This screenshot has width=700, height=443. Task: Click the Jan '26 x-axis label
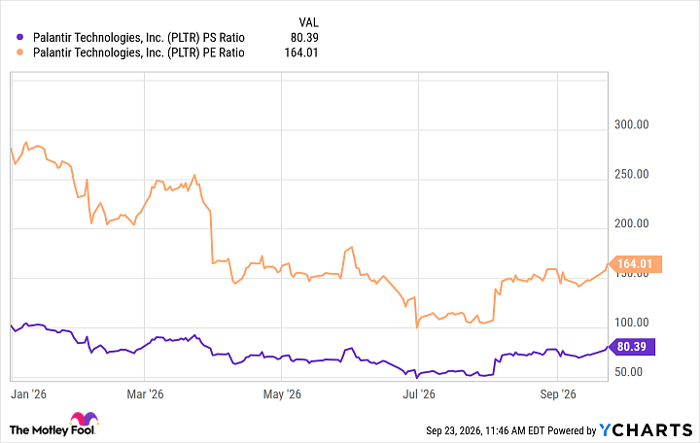pos(28,394)
